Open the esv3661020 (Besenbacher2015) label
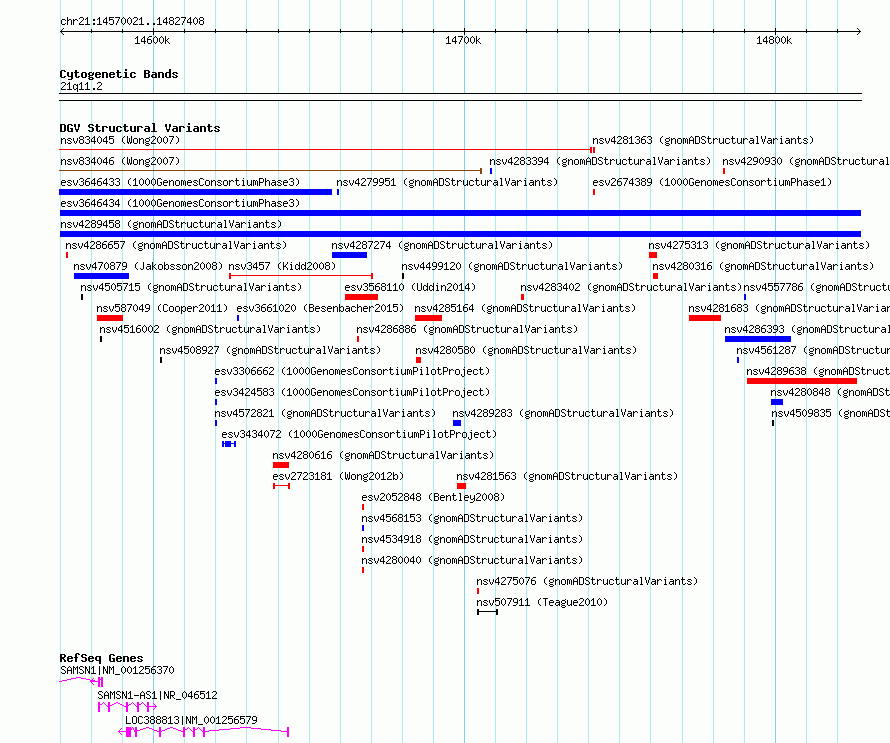The height and width of the screenshot is (743, 890). [x=320, y=308]
